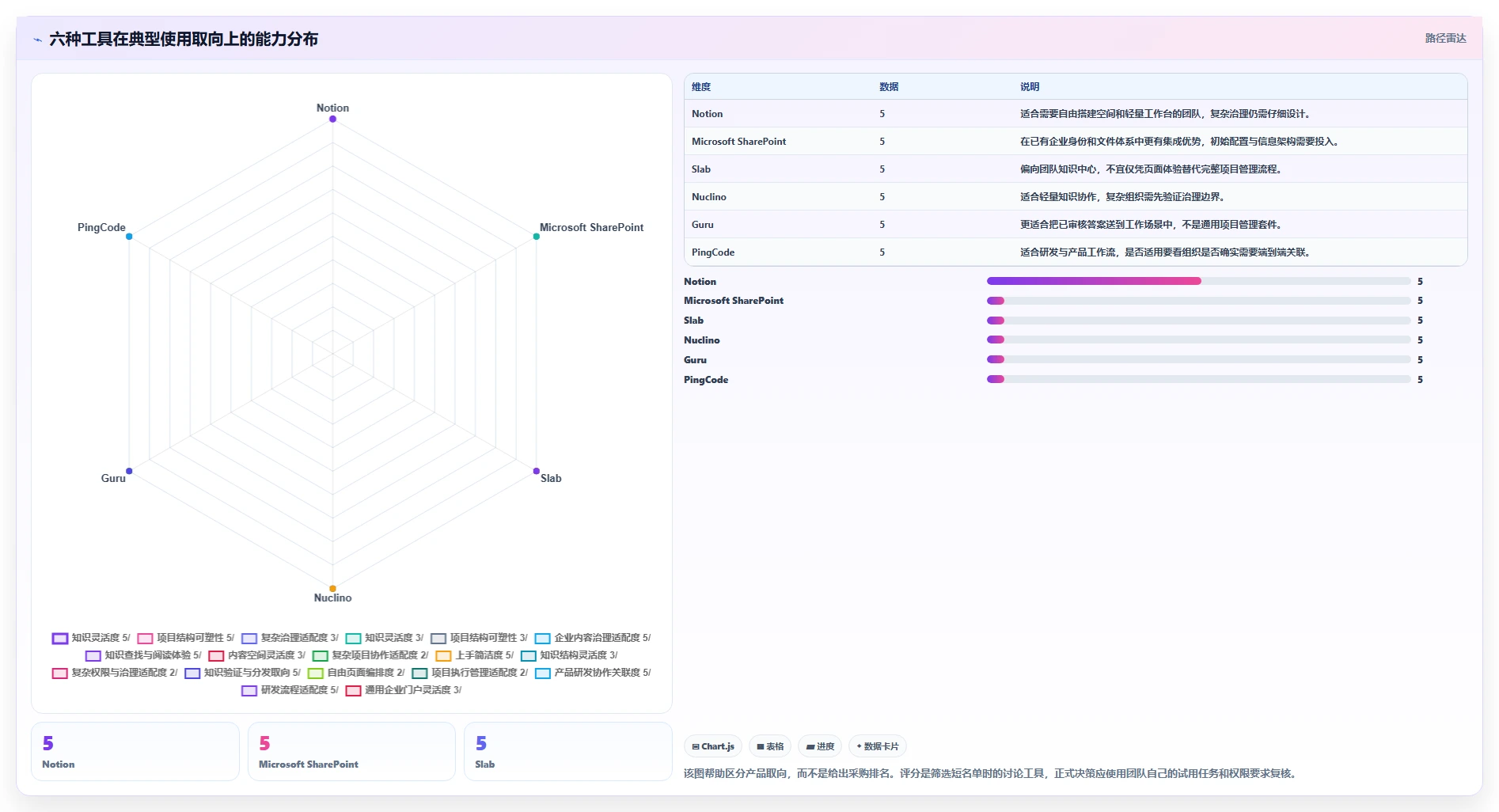Click the 产品研发协作关联度 5/ legend swatch
The image size is (1499, 812).
(542, 673)
